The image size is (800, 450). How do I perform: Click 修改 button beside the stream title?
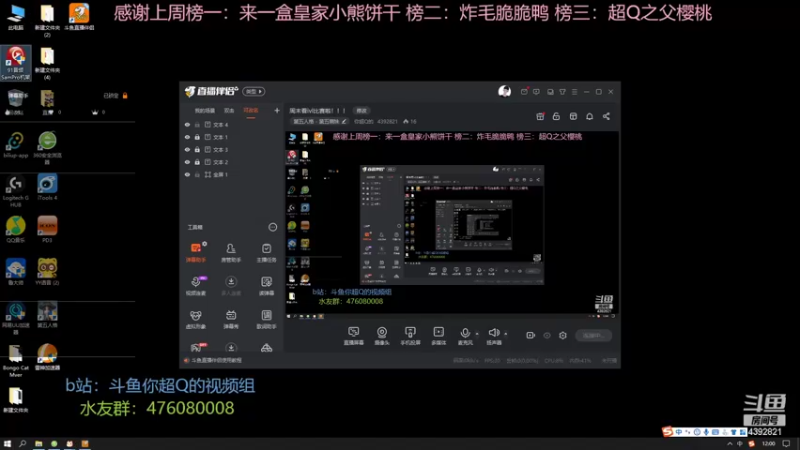pos(362,111)
